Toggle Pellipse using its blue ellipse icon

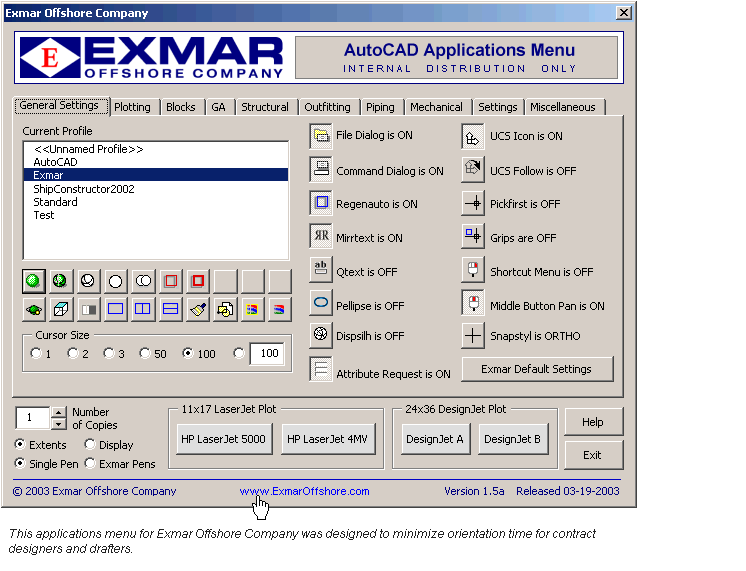321,303
